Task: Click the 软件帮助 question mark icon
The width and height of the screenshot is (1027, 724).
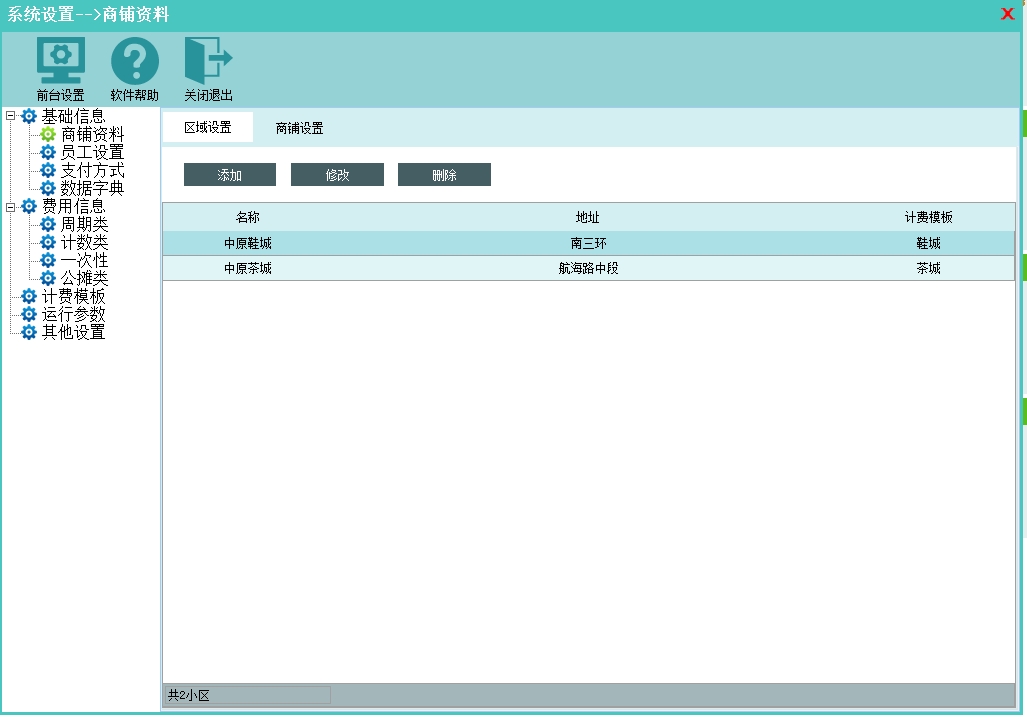Action: pos(134,62)
